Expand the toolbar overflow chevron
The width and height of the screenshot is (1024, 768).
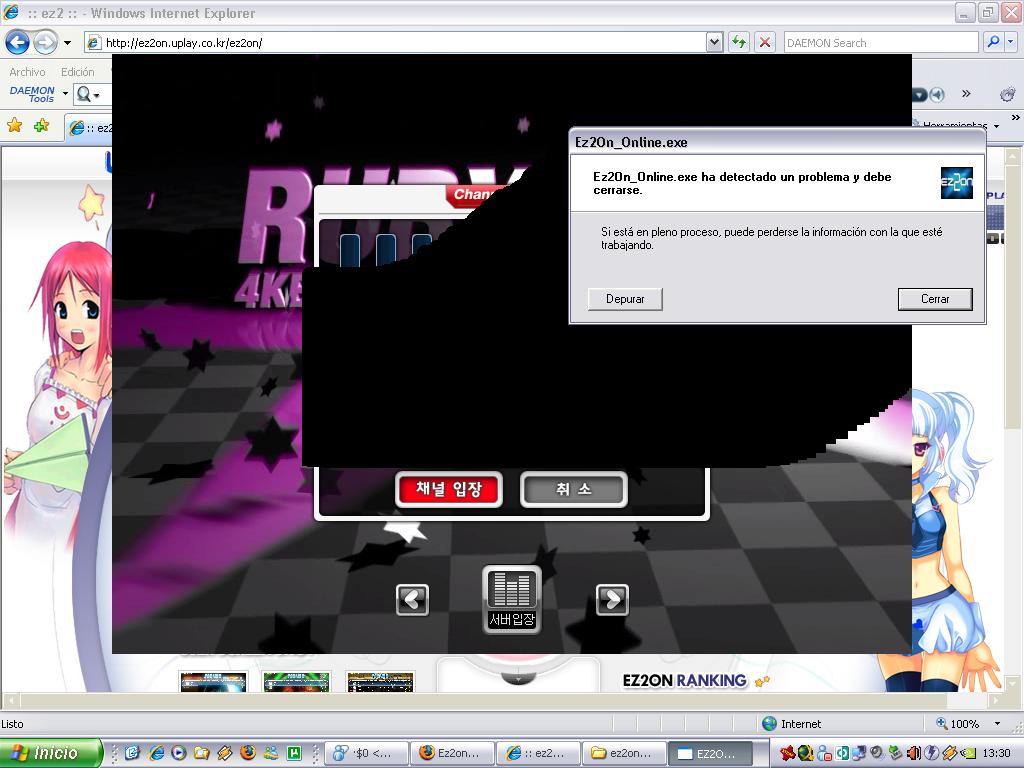coord(967,93)
